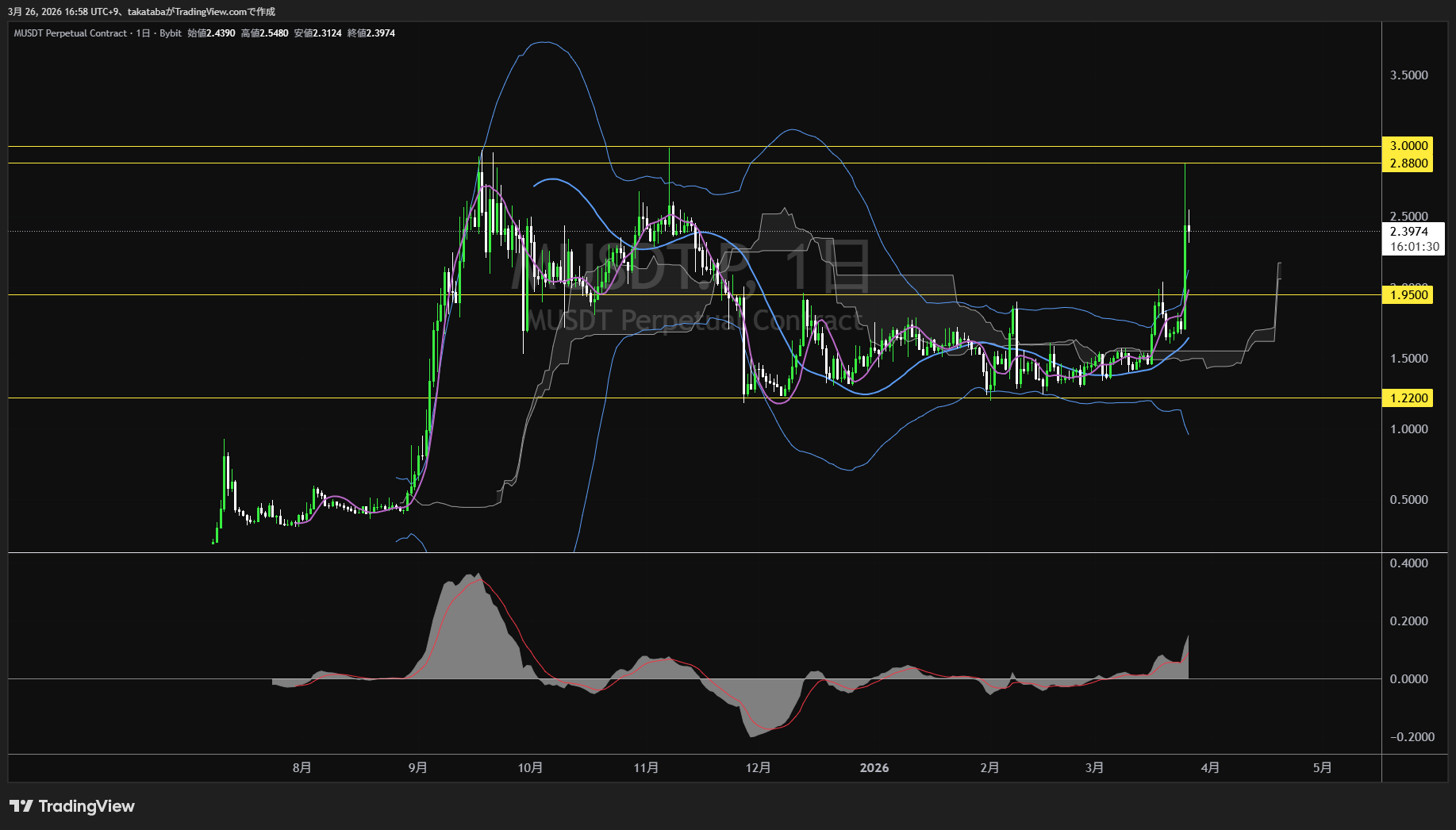Select the 2026 year label on time axis
The width and height of the screenshot is (1456, 830).
tap(874, 768)
